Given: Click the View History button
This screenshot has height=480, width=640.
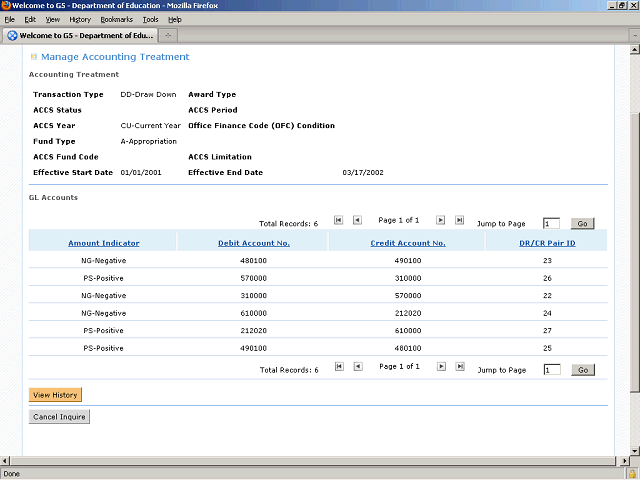Looking at the screenshot, I should (x=56, y=395).
